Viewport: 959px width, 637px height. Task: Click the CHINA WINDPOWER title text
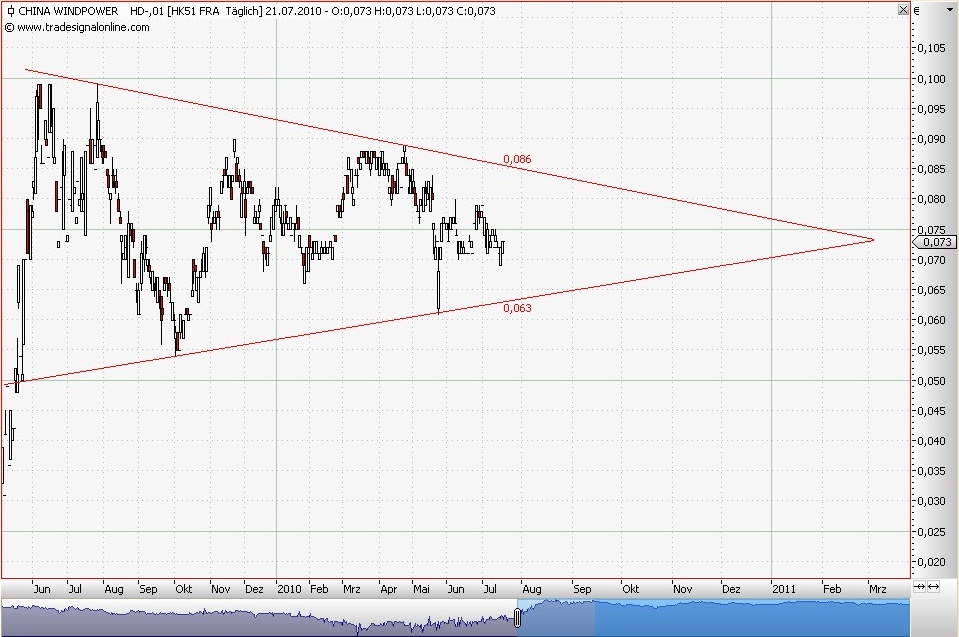[67, 11]
